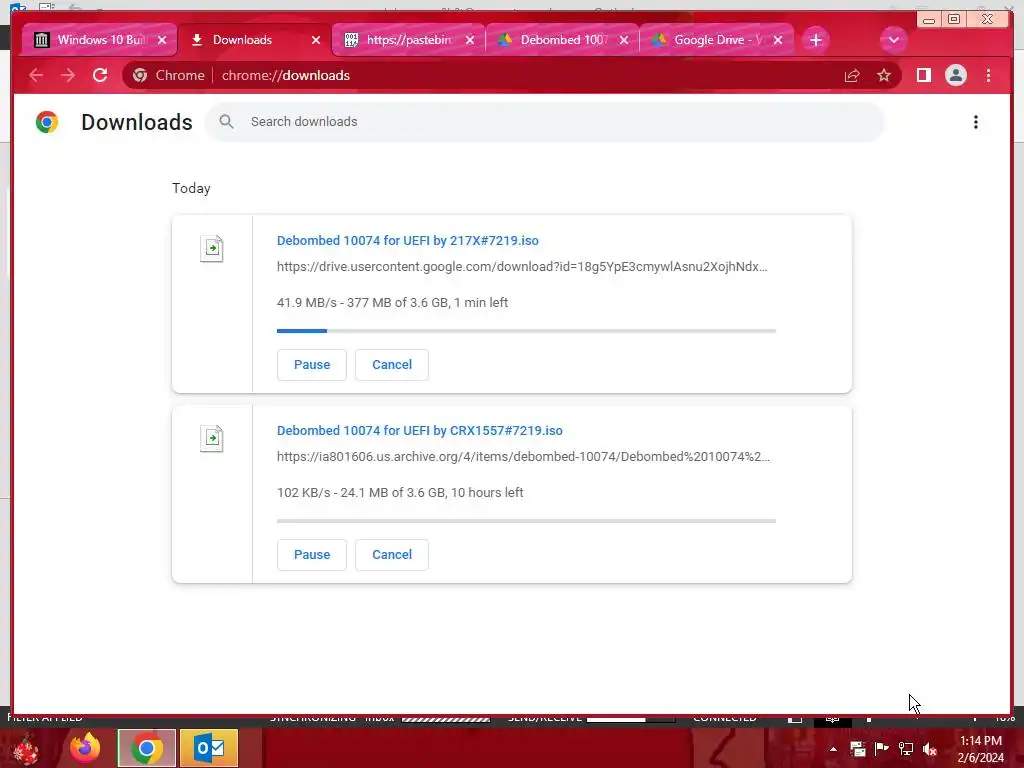Click progress bar of 217X#7219.iso download
Image resolution: width=1024 pixels, height=768 pixels.
point(526,331)
